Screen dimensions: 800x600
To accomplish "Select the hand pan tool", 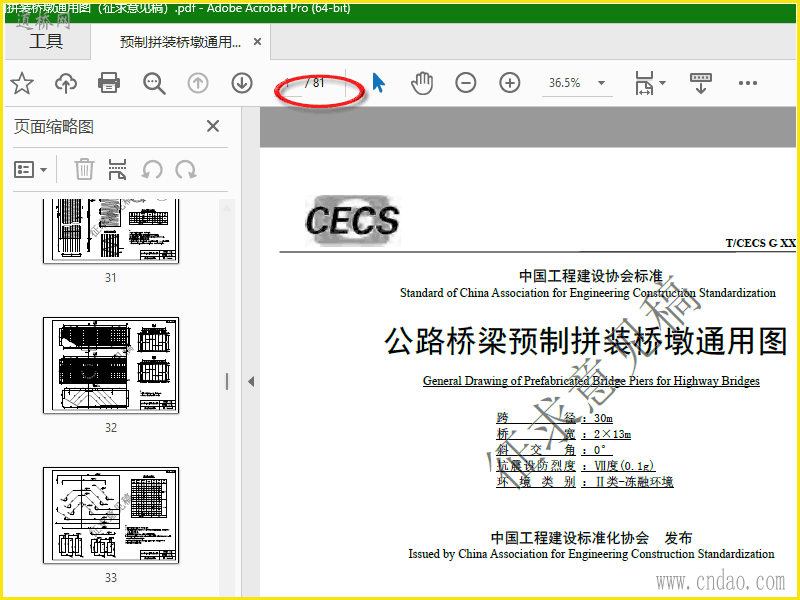I will tap(422, 83).
